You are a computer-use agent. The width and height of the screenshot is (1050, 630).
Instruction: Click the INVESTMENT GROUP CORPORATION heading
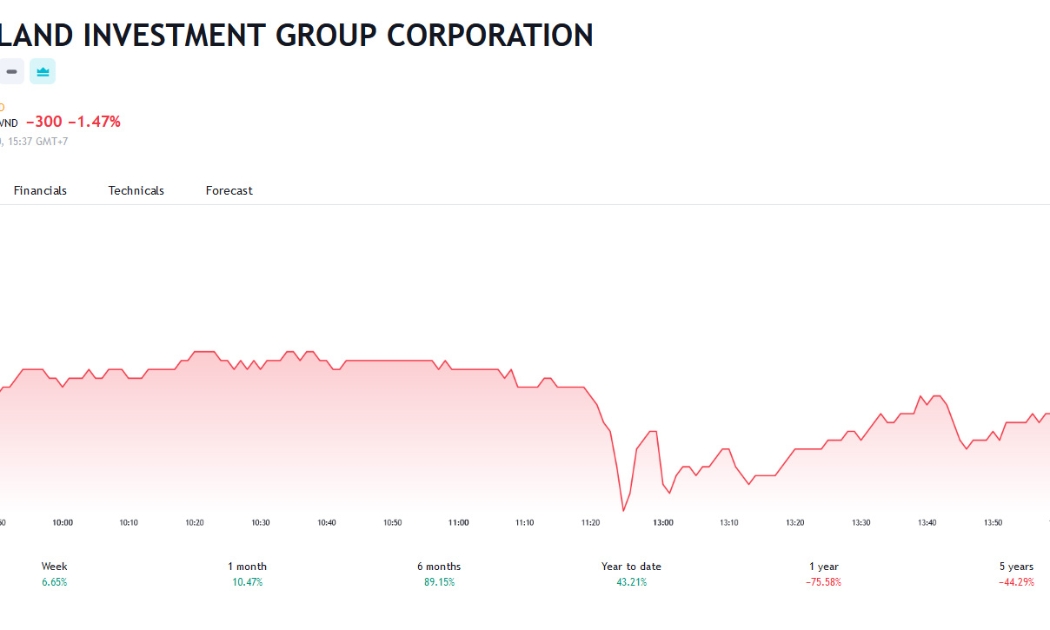(x=338, y=35)
